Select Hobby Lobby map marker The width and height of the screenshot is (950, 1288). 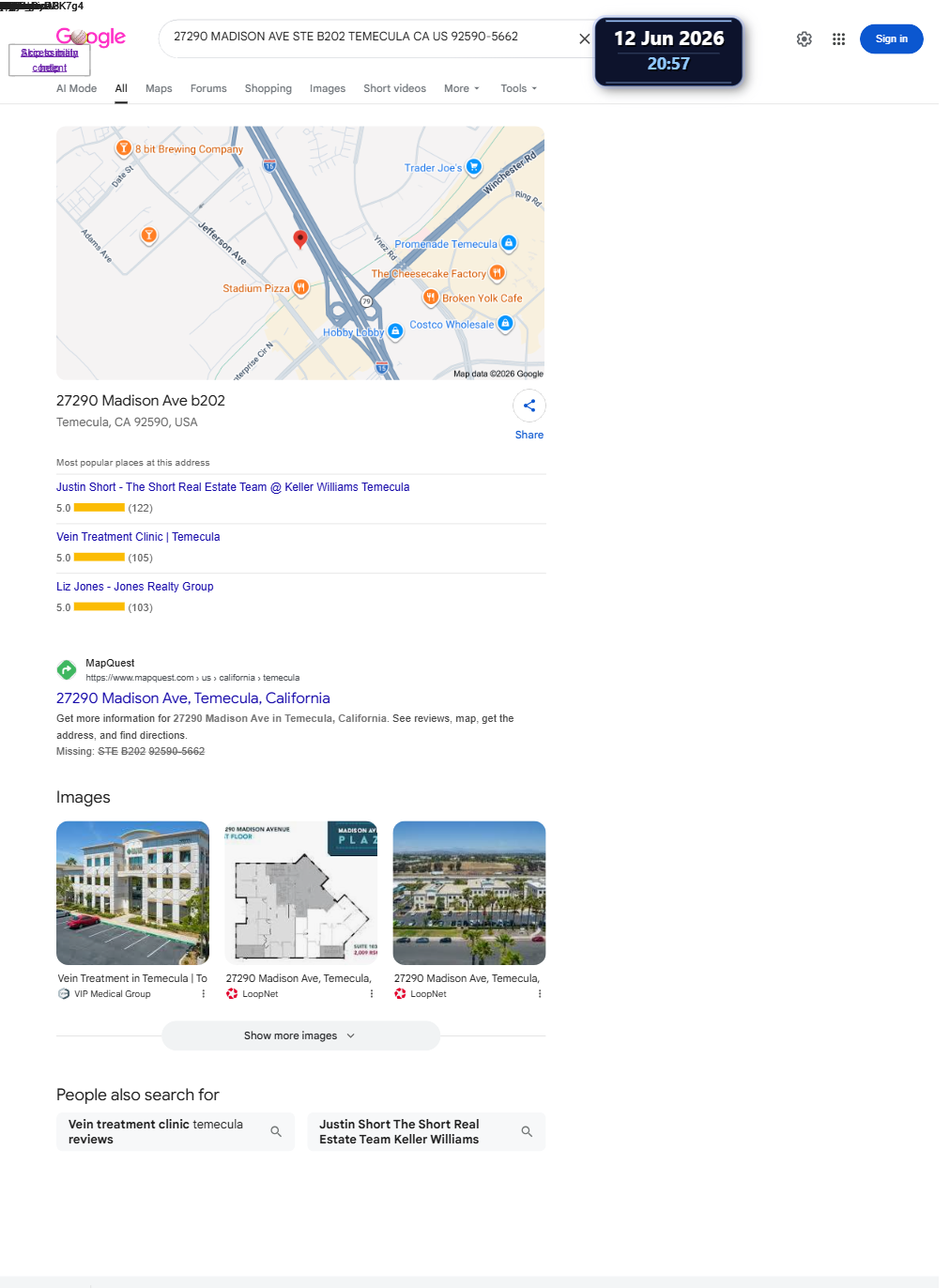pyautogui.click(x=395, y=331)
